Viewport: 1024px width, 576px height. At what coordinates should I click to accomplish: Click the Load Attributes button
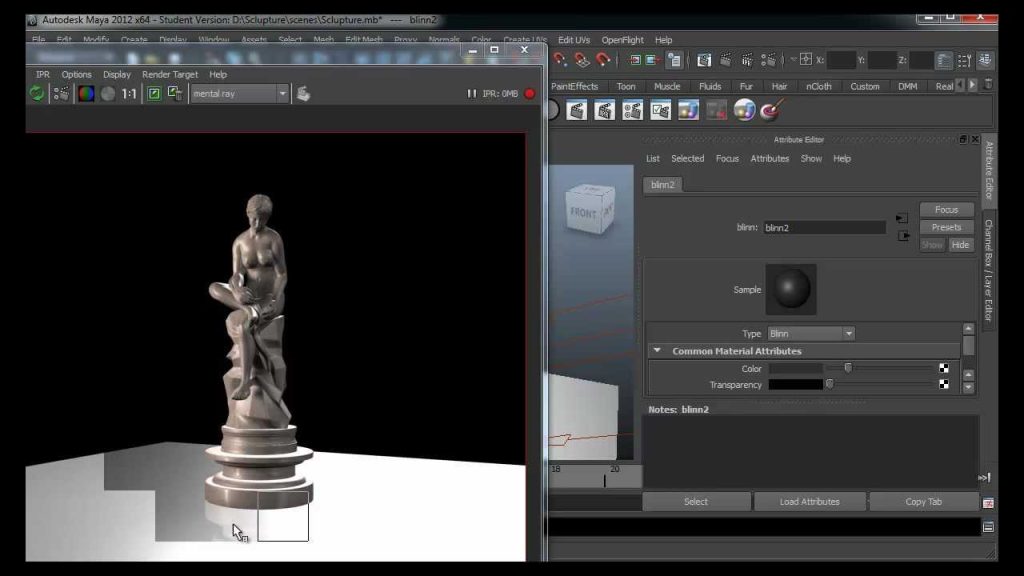pyautogui.click(x=809, y=502)
